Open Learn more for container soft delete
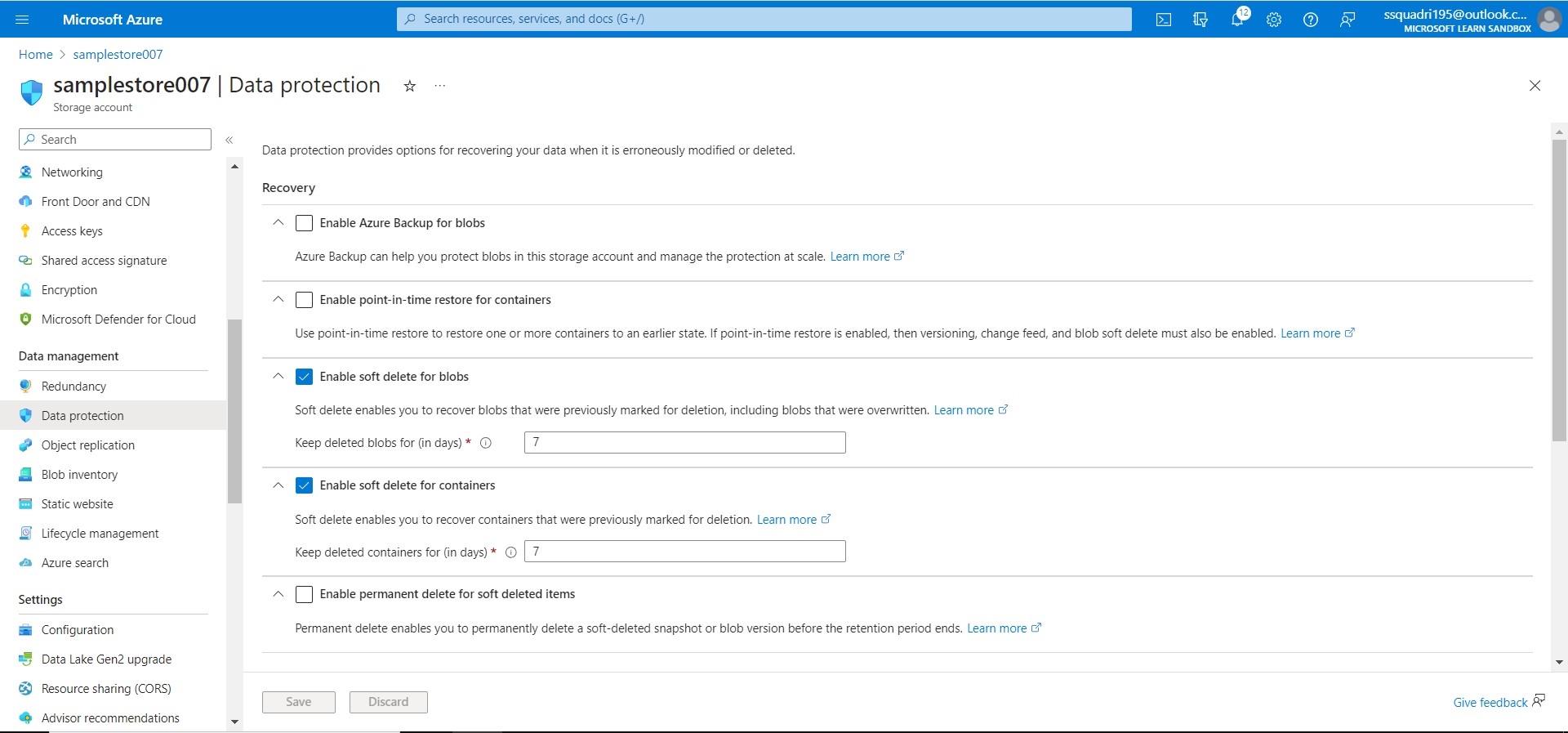Image resolution: width=1568 pixels, height=733 pixels. pos(794,520)
